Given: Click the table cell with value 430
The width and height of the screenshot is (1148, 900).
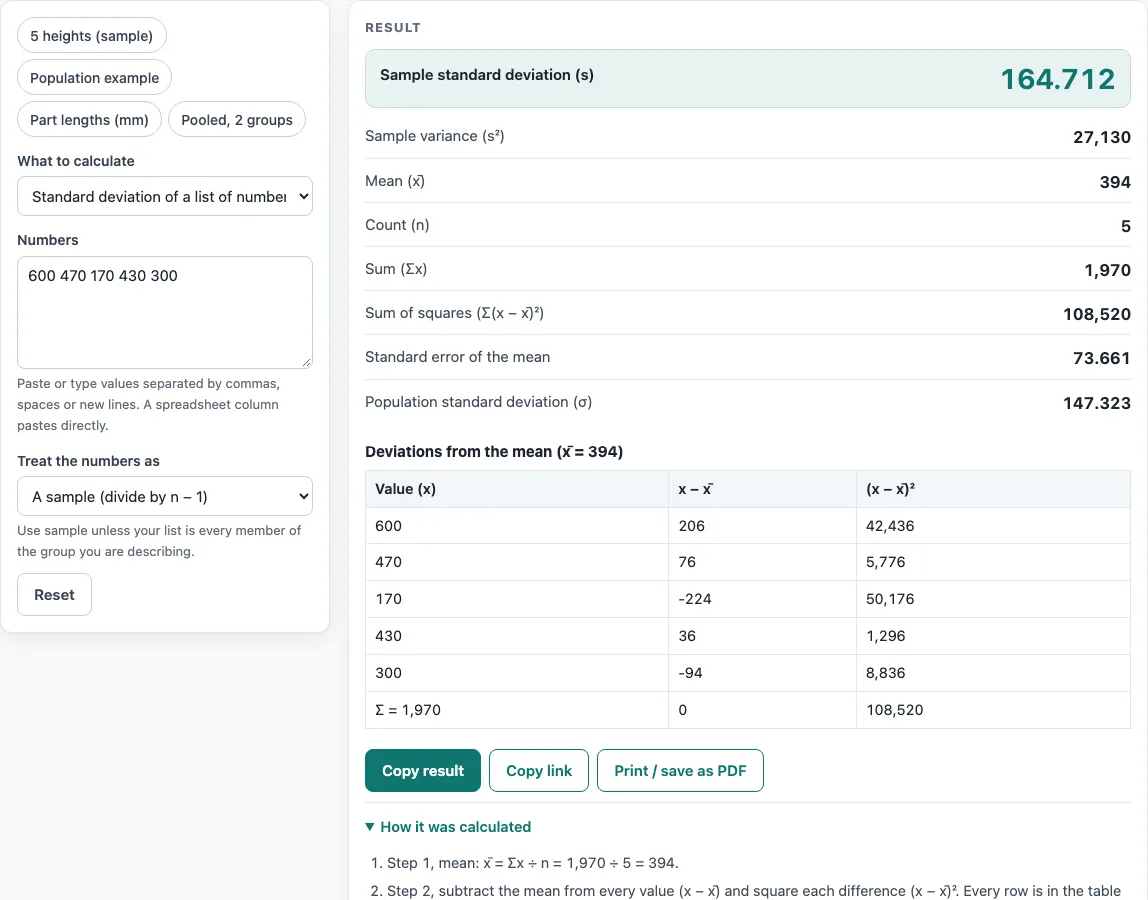Looking at the screenshot, I should pos(517,636).
